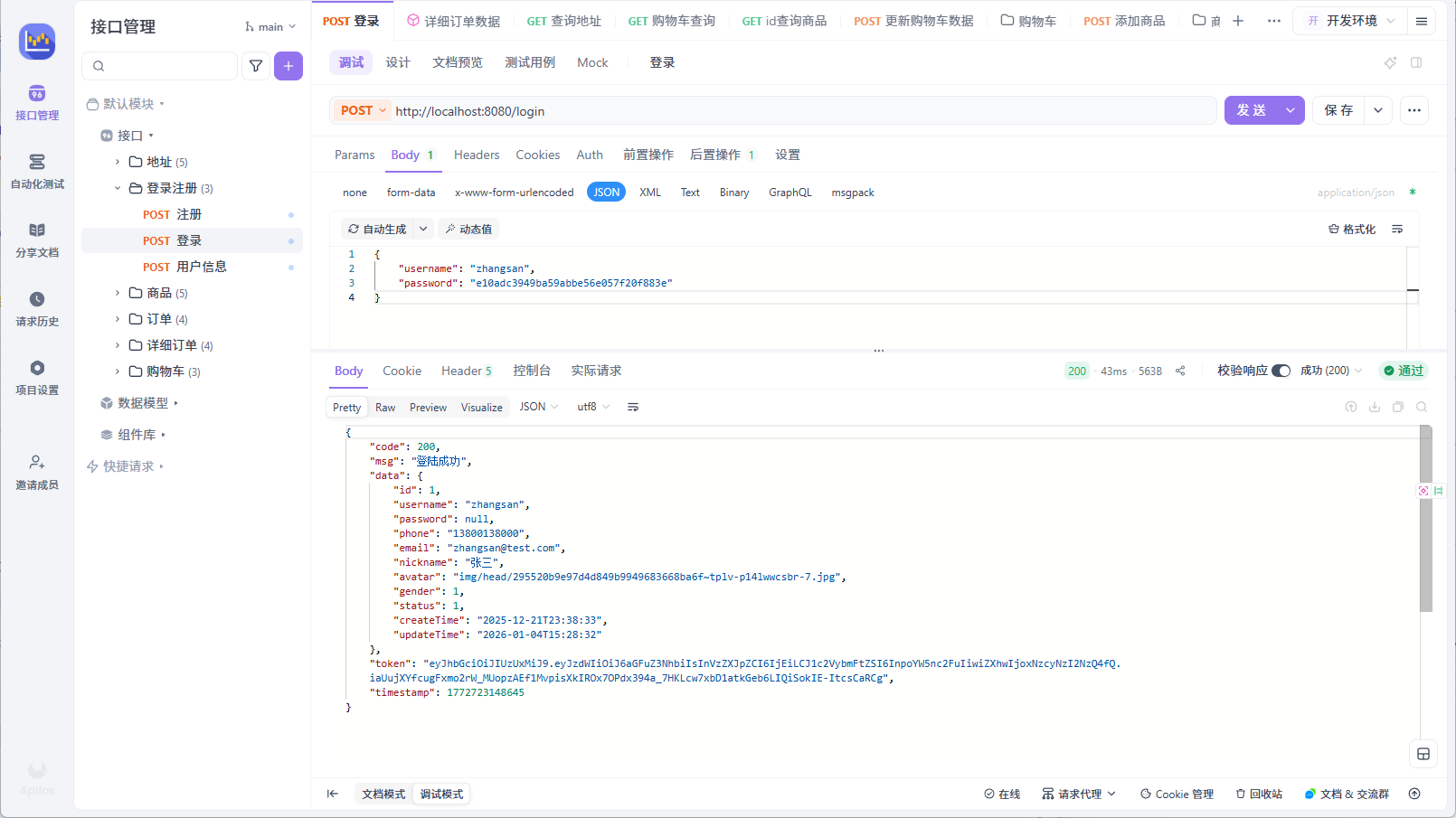Open the hamburger menu at top right
This screenshot has height=818, width=1456.
click(x=1422, y=21)
